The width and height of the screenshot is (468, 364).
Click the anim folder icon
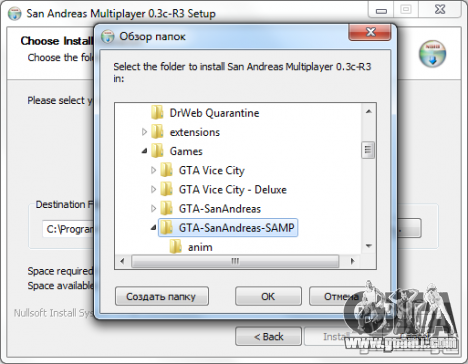pyautogui.click(x=176, y=247)
